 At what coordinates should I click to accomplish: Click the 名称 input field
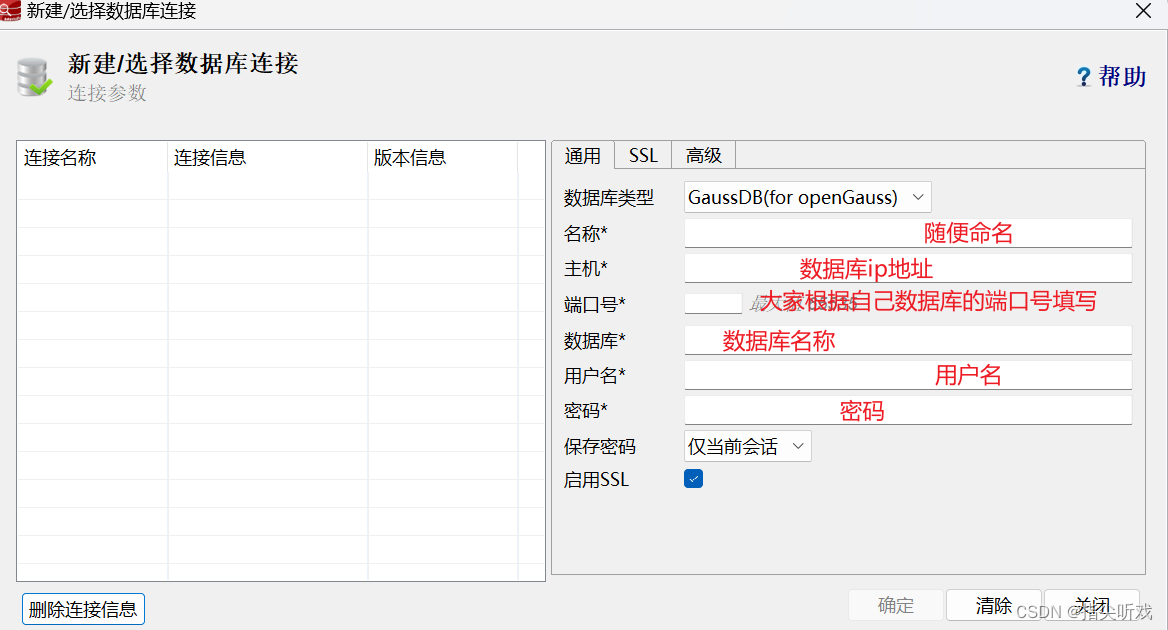907,233
